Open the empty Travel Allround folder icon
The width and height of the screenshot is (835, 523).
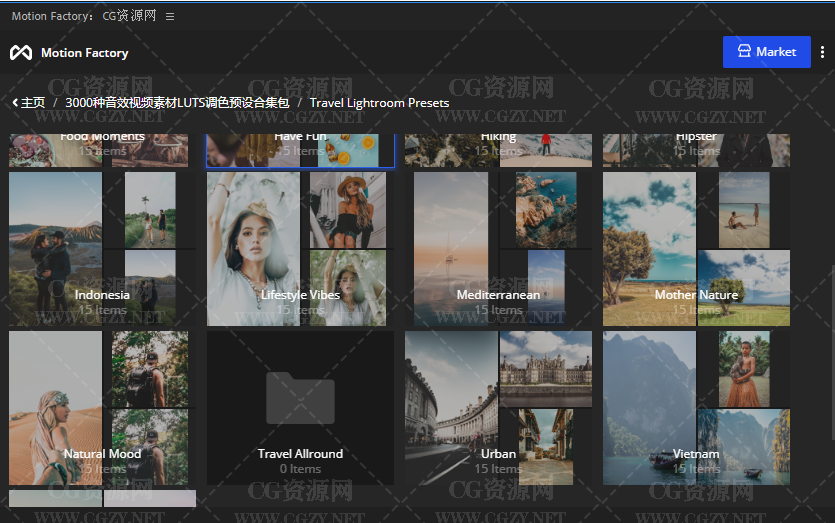point(300,398)
